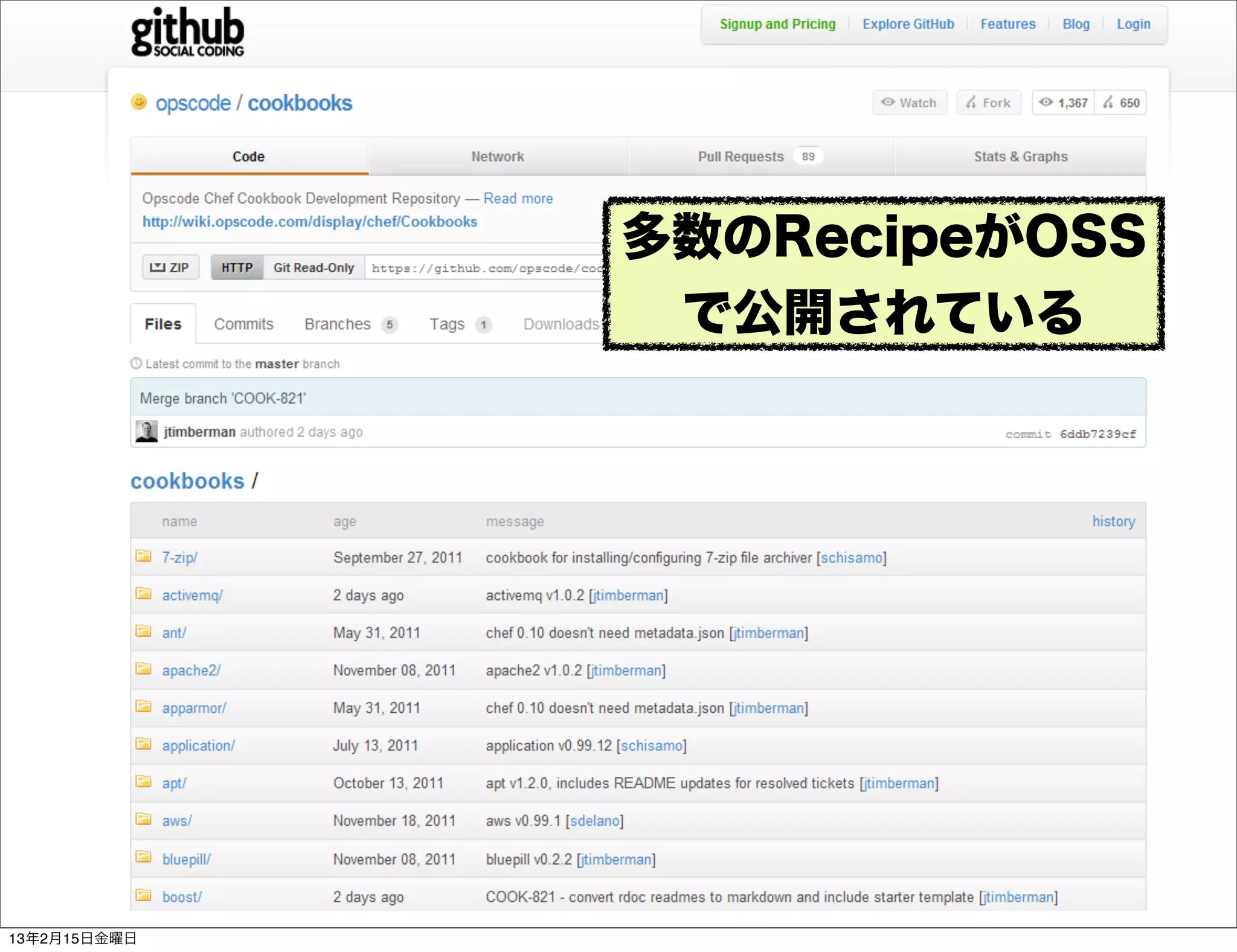Screen dimensions: 1237x952
Task: Click the forks count 650
Action: pyautogui.click(x=1121, y=103)
